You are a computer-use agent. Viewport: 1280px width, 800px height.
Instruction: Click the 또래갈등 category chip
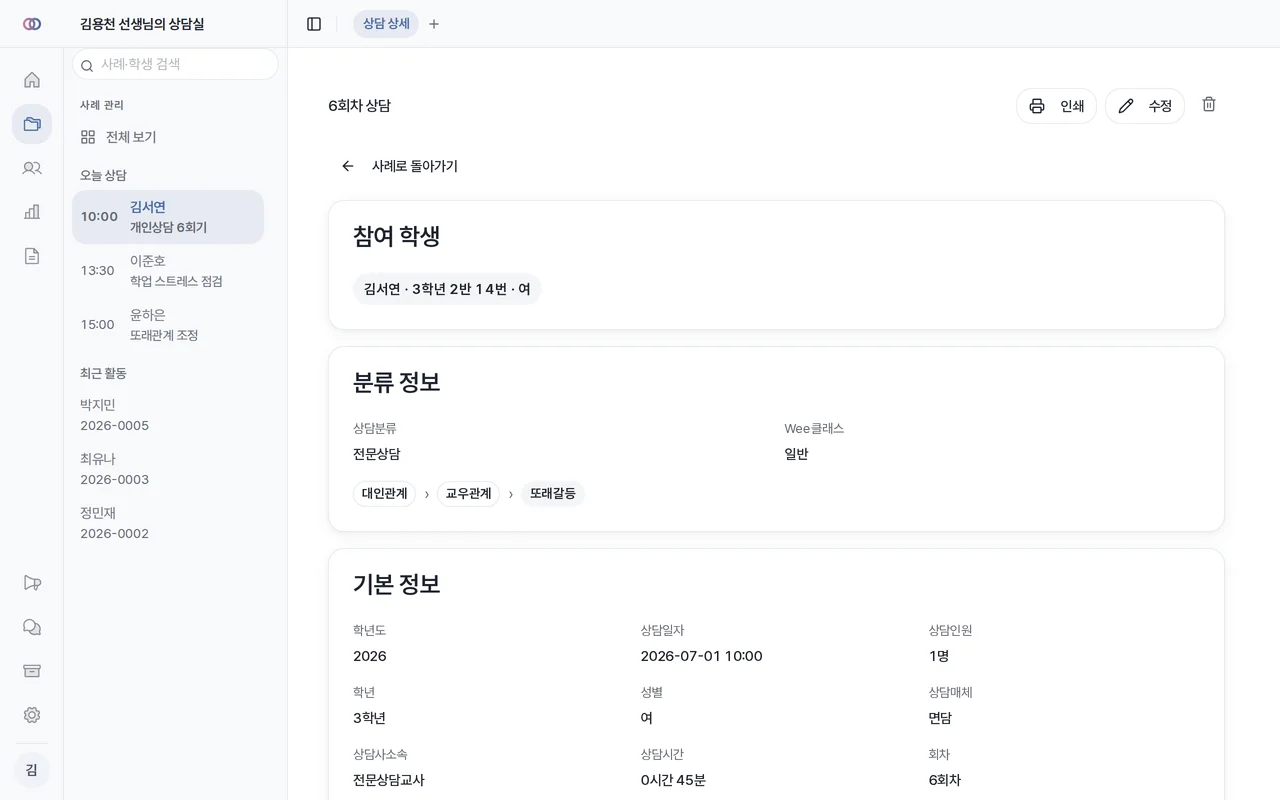(552, 494)
